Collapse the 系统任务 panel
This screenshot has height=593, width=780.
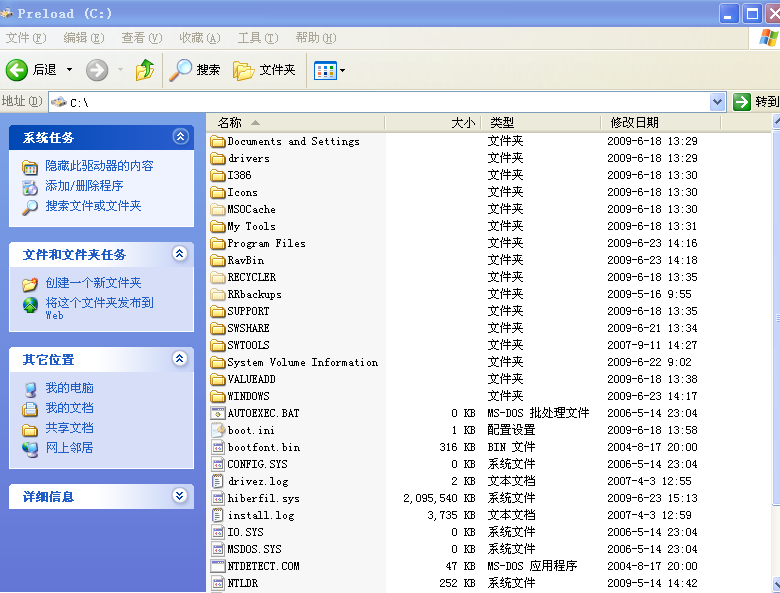[180, 137]
